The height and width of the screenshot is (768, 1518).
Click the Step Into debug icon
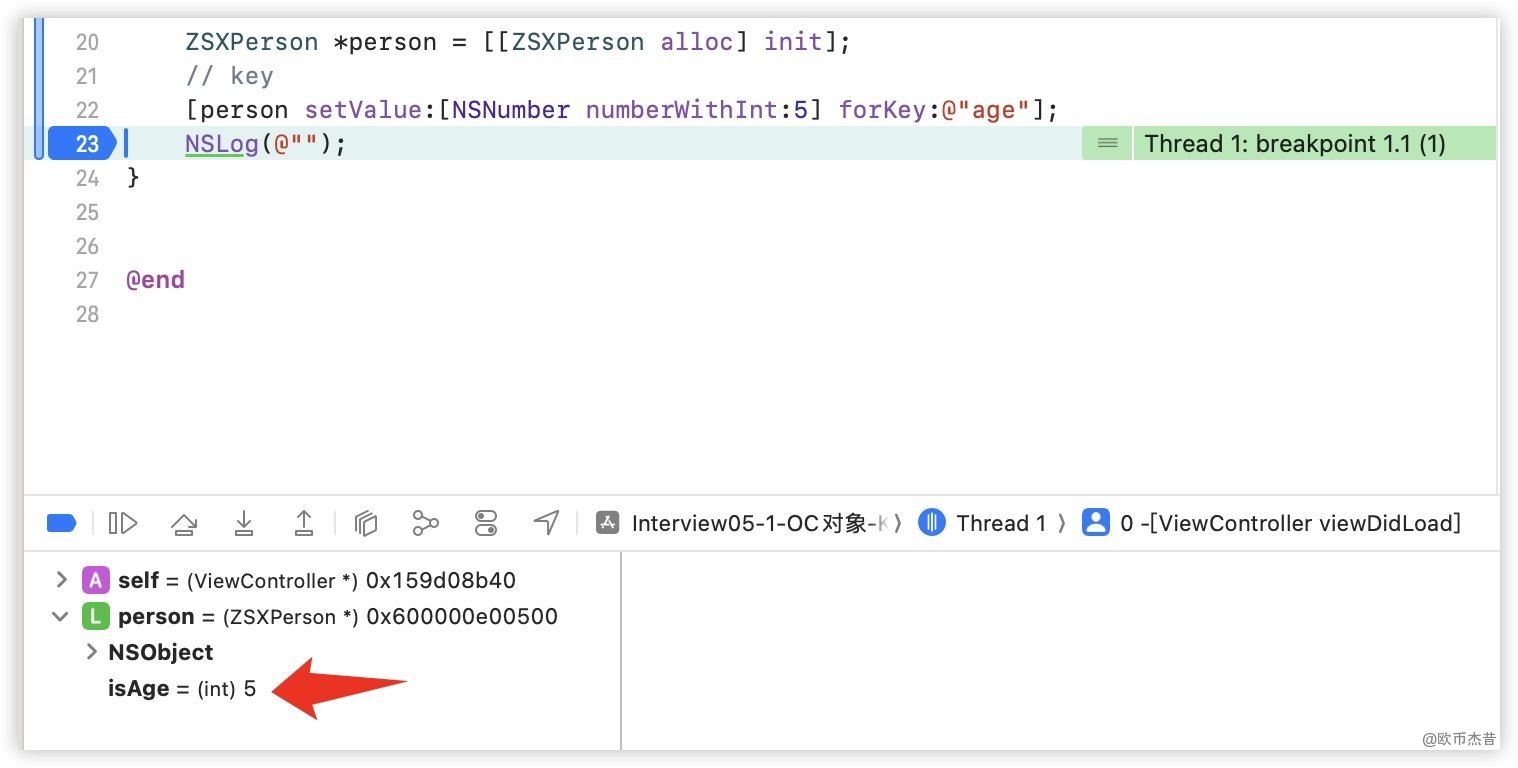tap(243, 523)
